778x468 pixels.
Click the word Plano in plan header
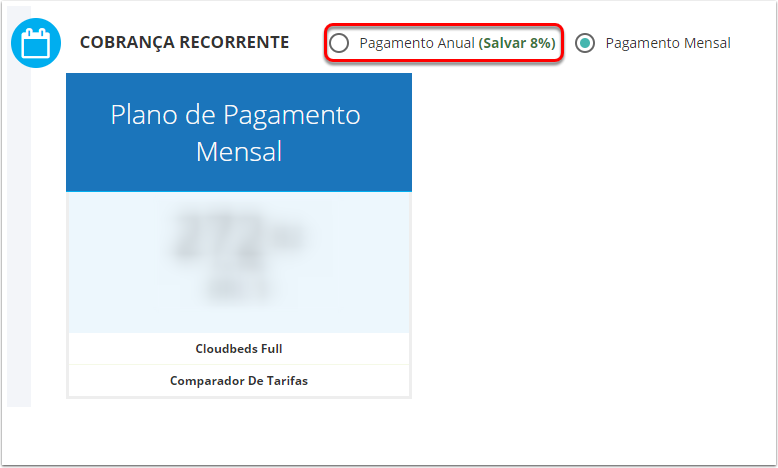[x=144, y=115]
